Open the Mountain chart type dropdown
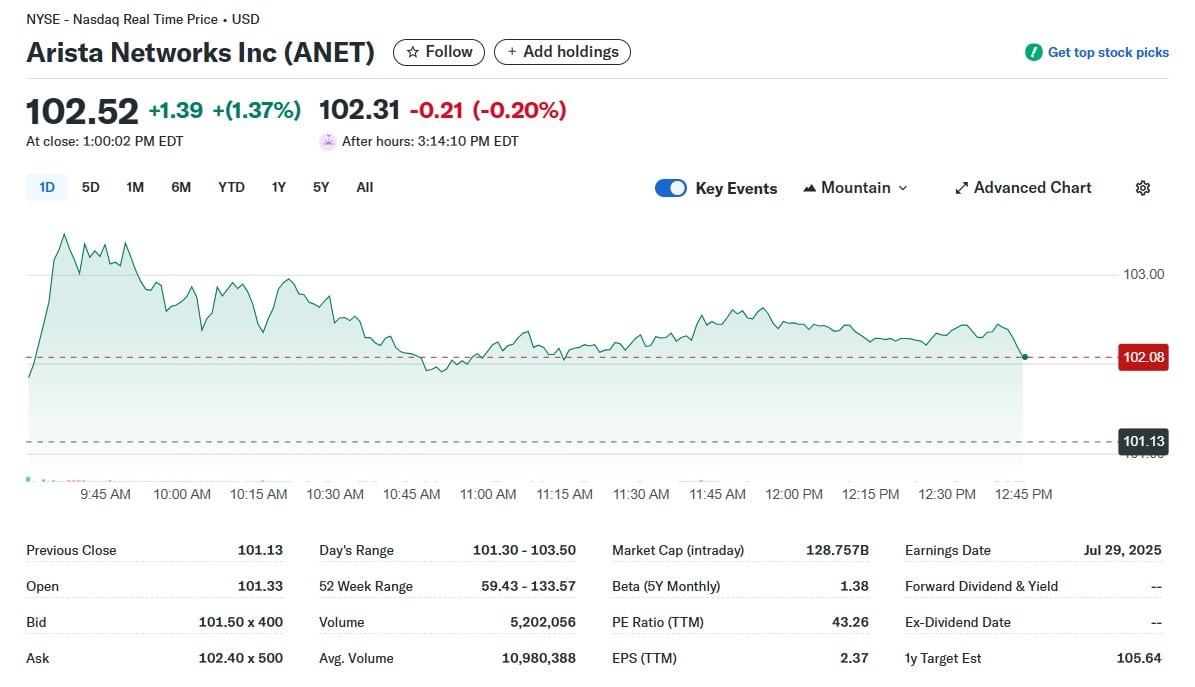The height and width of the screenshot is (687, 1195). coord(855,188)
